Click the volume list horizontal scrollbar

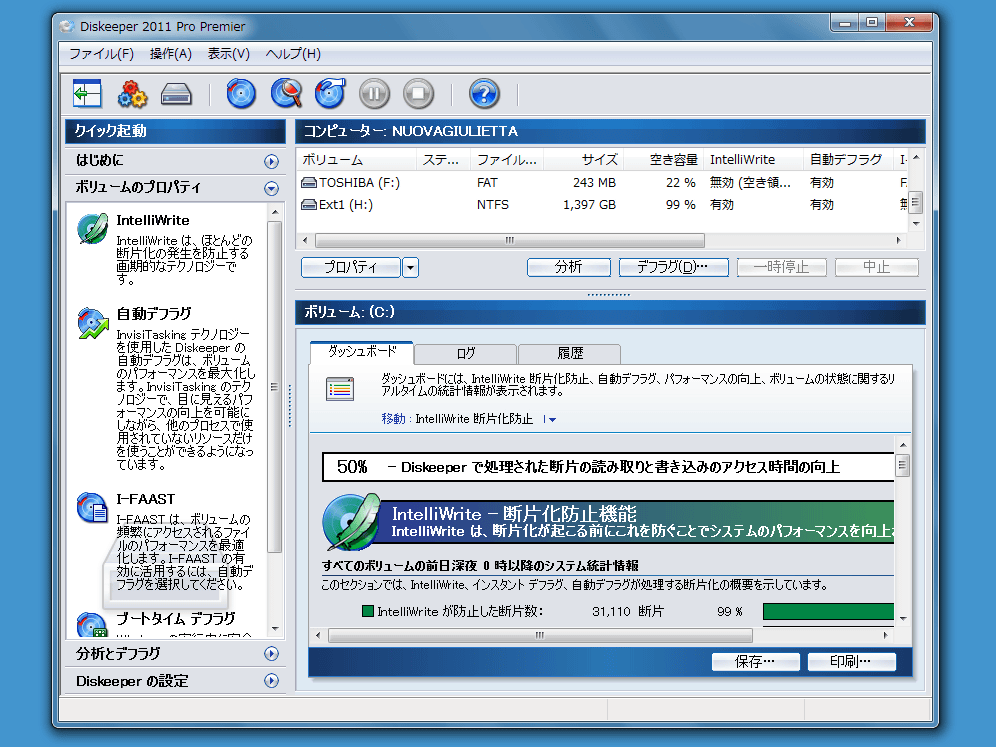510,241
